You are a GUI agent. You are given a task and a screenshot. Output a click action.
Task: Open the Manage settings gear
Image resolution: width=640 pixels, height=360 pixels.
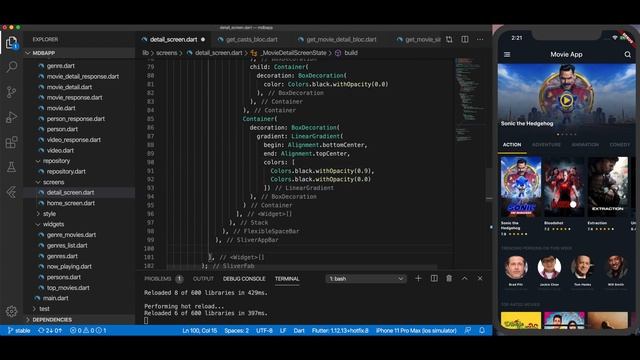tap(11, 311)
